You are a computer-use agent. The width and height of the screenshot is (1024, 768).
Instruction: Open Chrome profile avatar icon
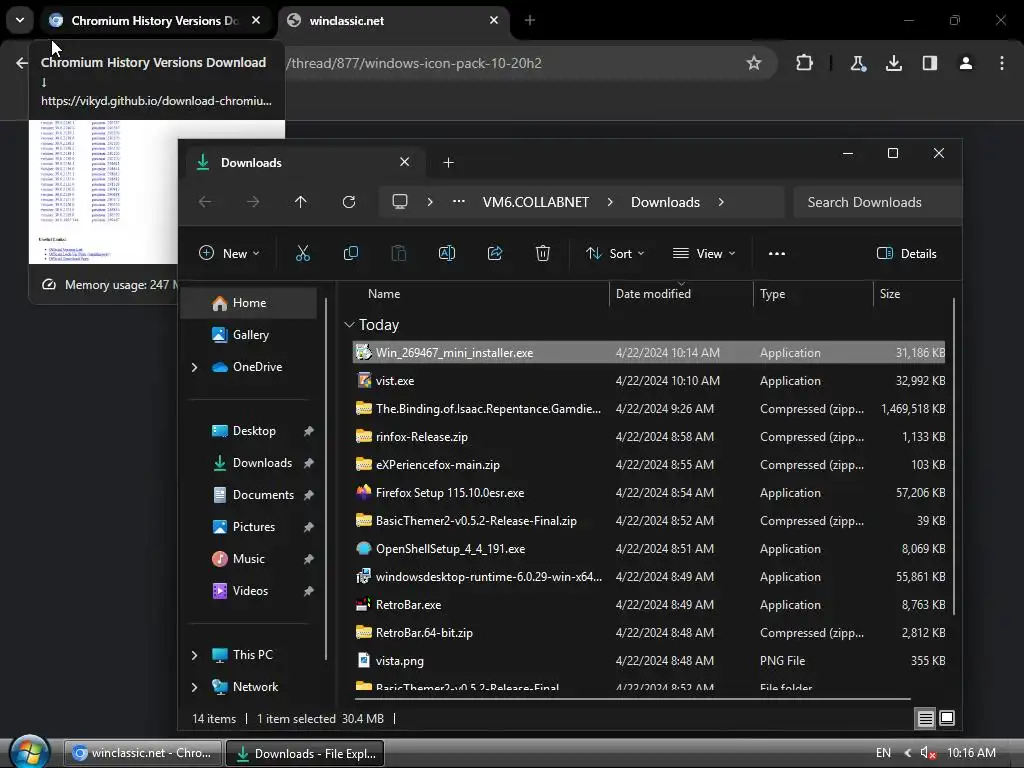pos(966,63)
